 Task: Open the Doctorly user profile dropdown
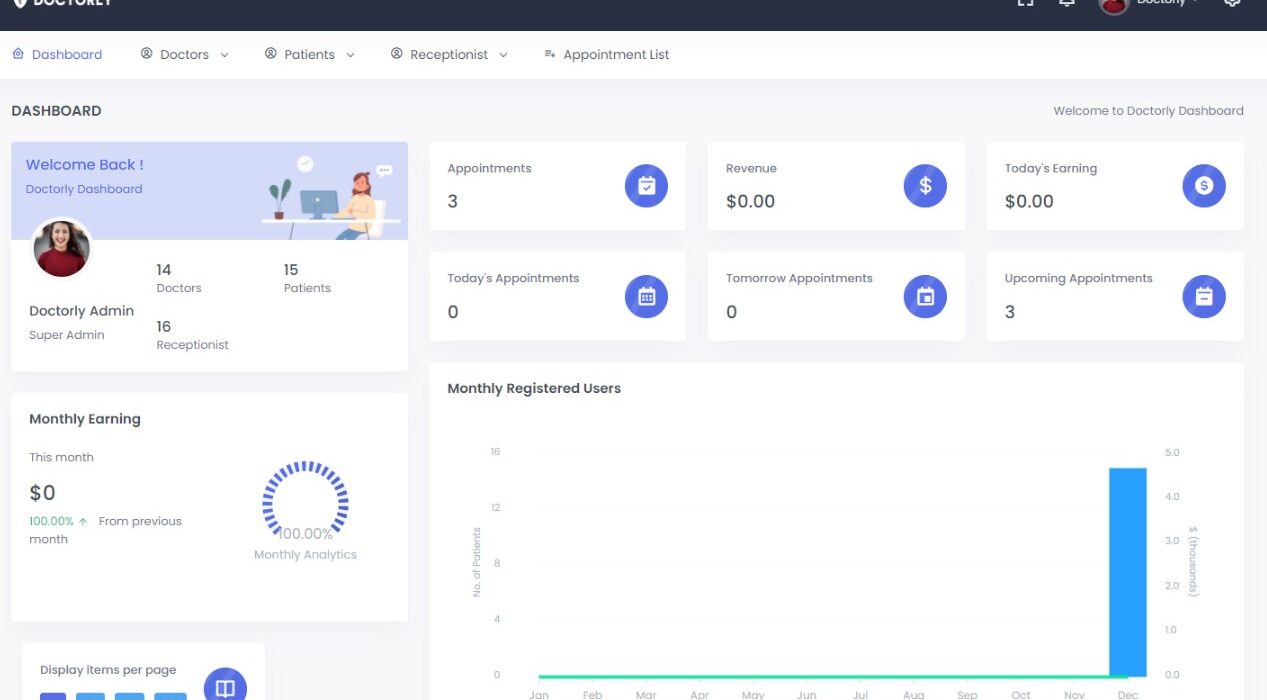point(1150,4)
